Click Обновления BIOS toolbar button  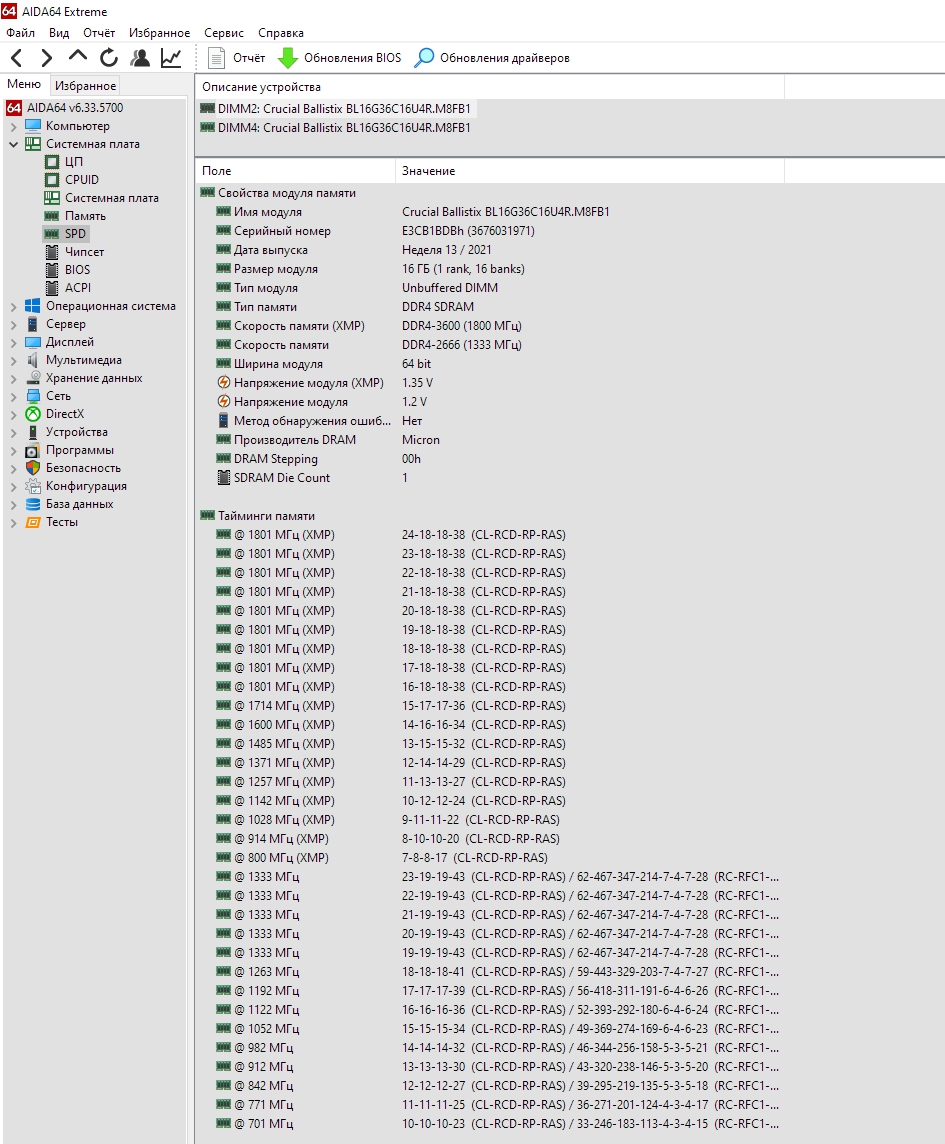tap(340, 58)
